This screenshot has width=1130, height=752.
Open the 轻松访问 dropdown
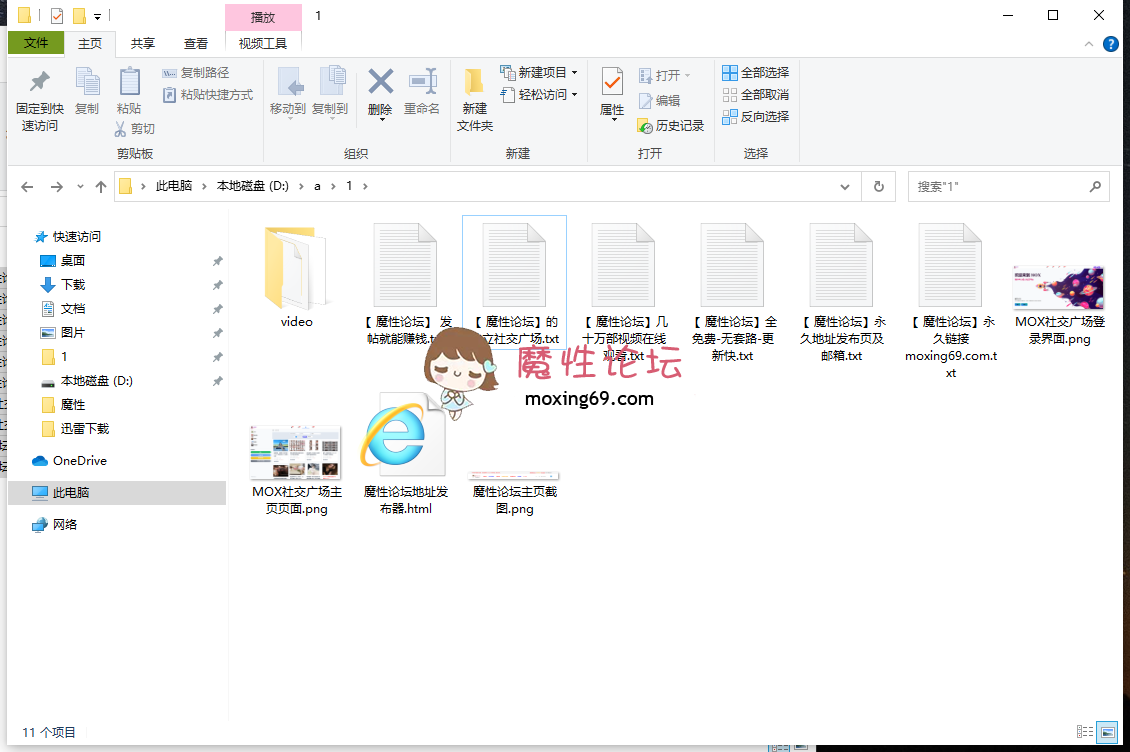539,94
